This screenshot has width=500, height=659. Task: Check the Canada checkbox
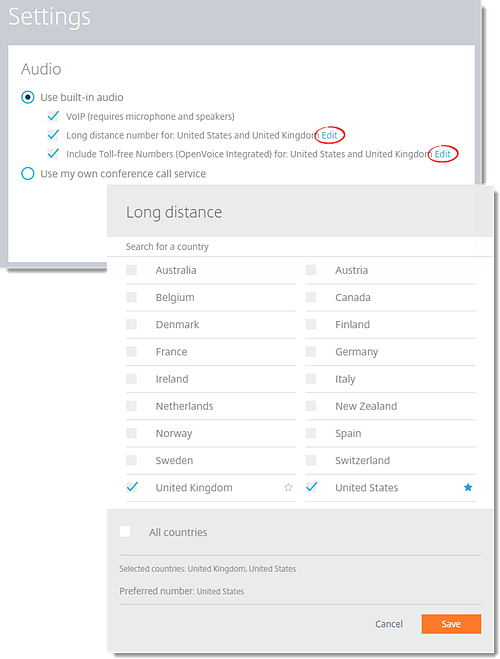pyautogui.click(x=311, y=297)
